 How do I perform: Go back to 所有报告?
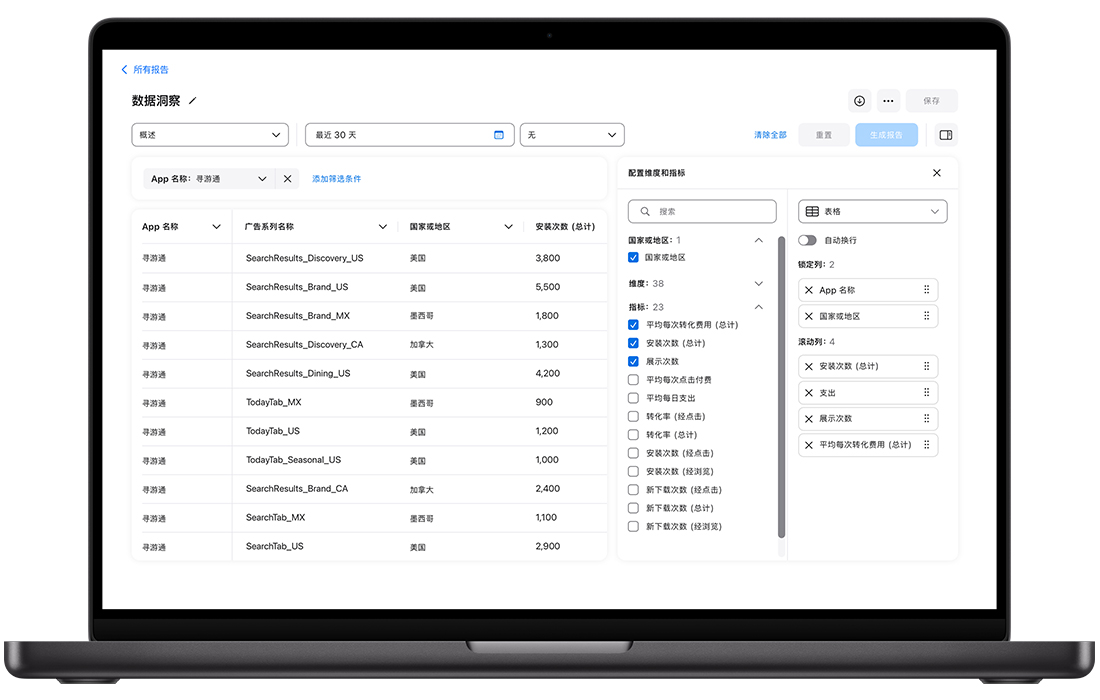tap(145, 70)
